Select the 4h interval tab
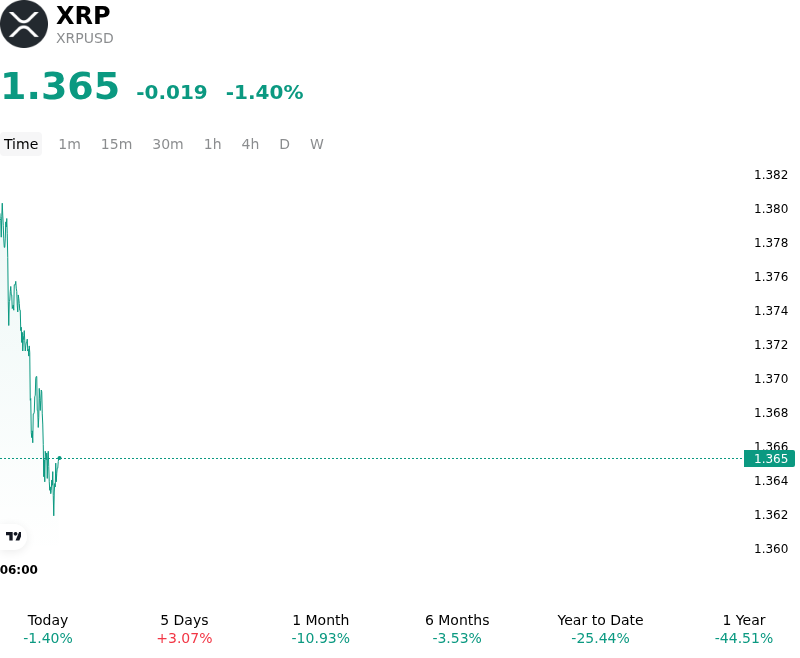800x658 pixels. [x=250, y=144]
